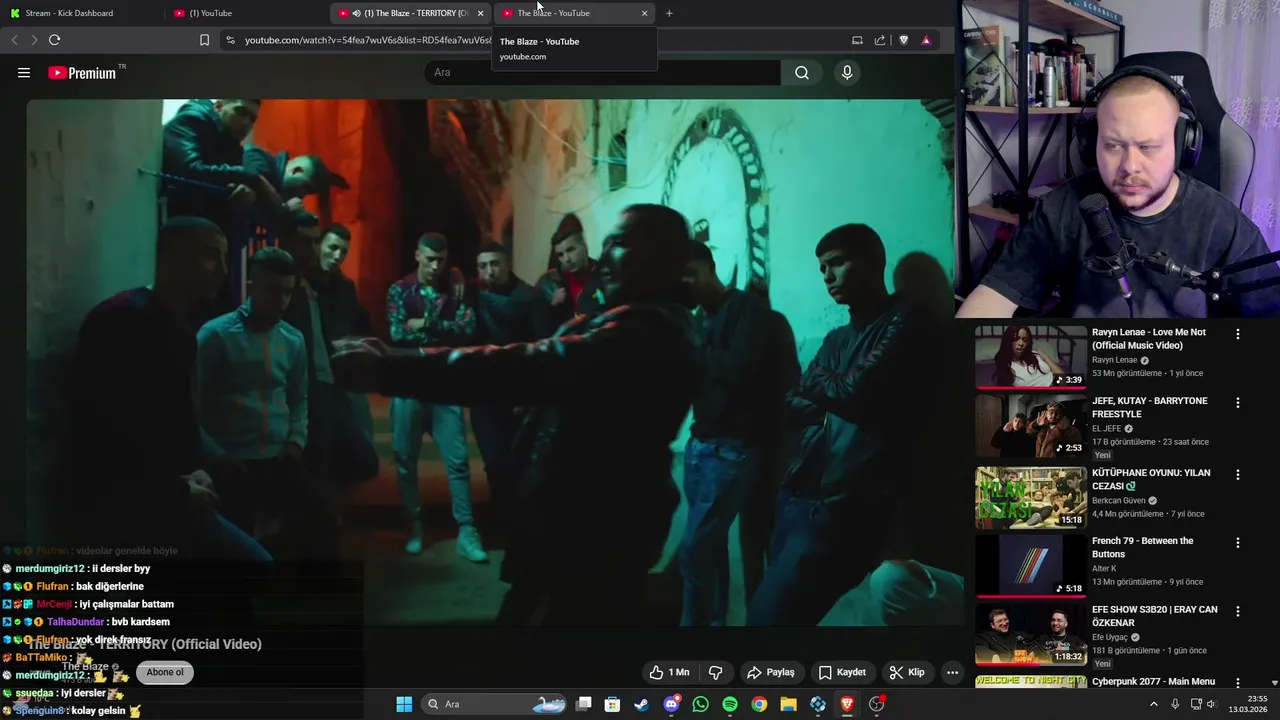Focus the YouTube 'Ara' search box
This screenshot has width=1280, height=720.
coord(604,73)
